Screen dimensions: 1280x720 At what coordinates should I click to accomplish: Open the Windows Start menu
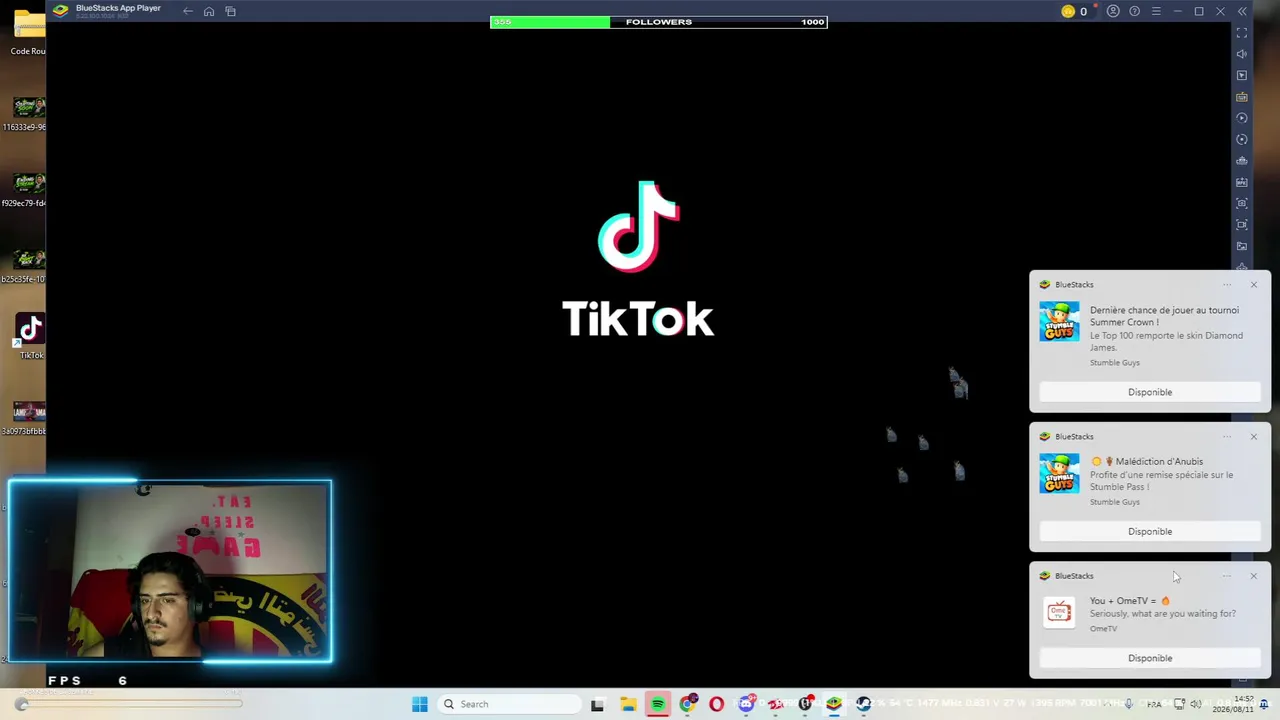(x=420, y=704)
